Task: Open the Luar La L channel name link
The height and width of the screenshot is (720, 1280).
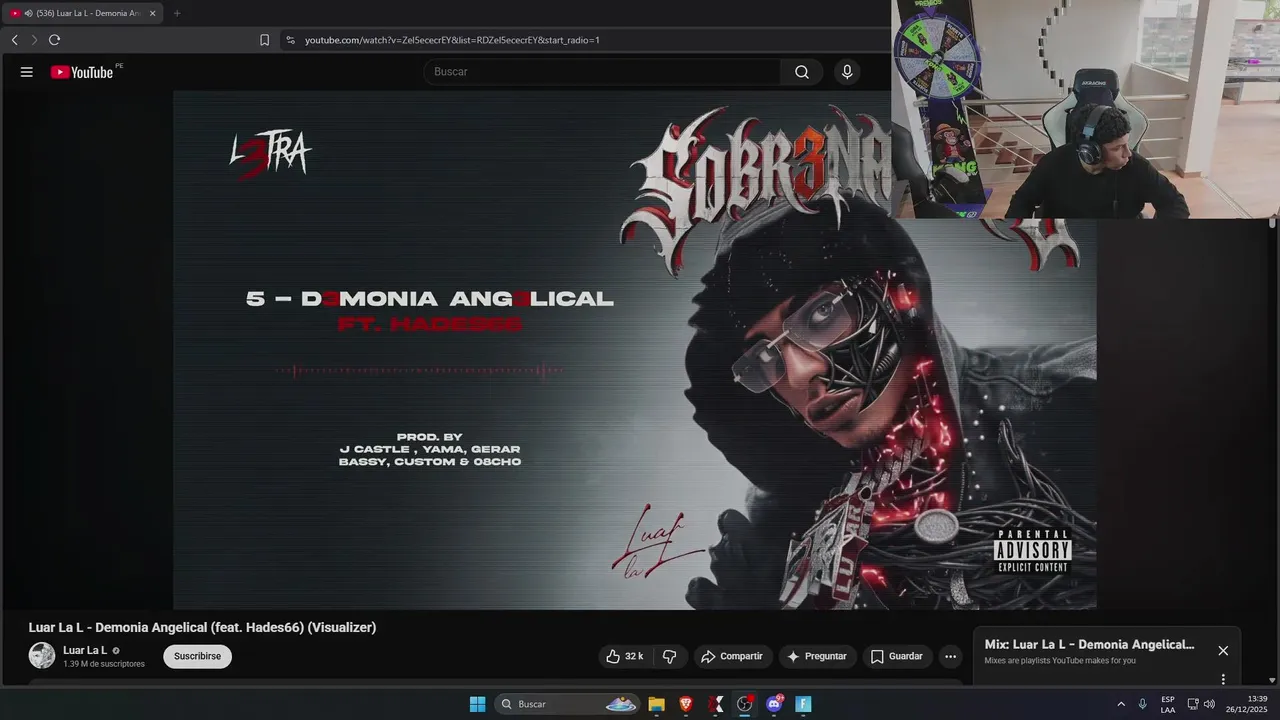Action: 85,650
